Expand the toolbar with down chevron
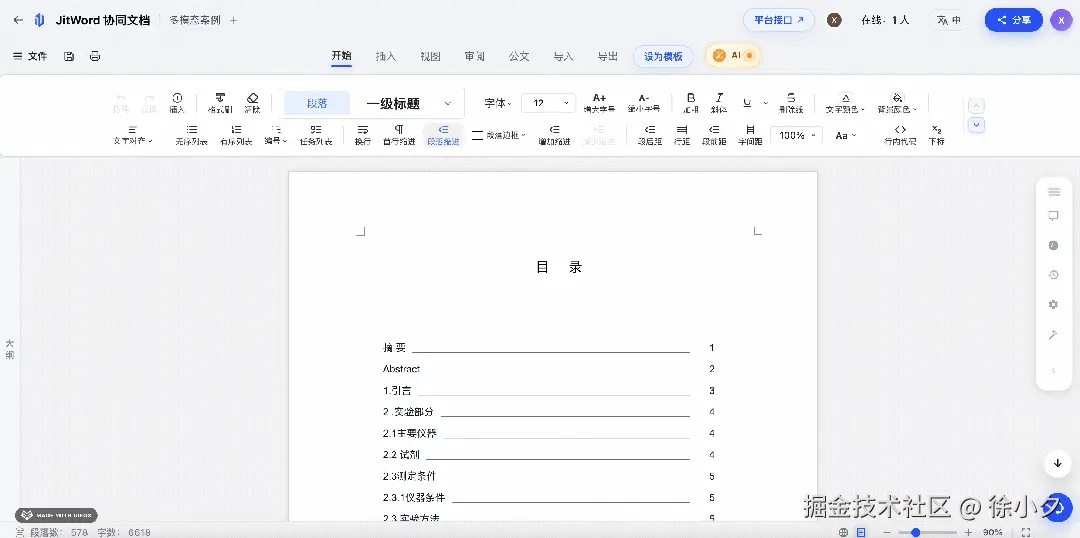This screenshot has width=1080, height=538. pos(976,125)
